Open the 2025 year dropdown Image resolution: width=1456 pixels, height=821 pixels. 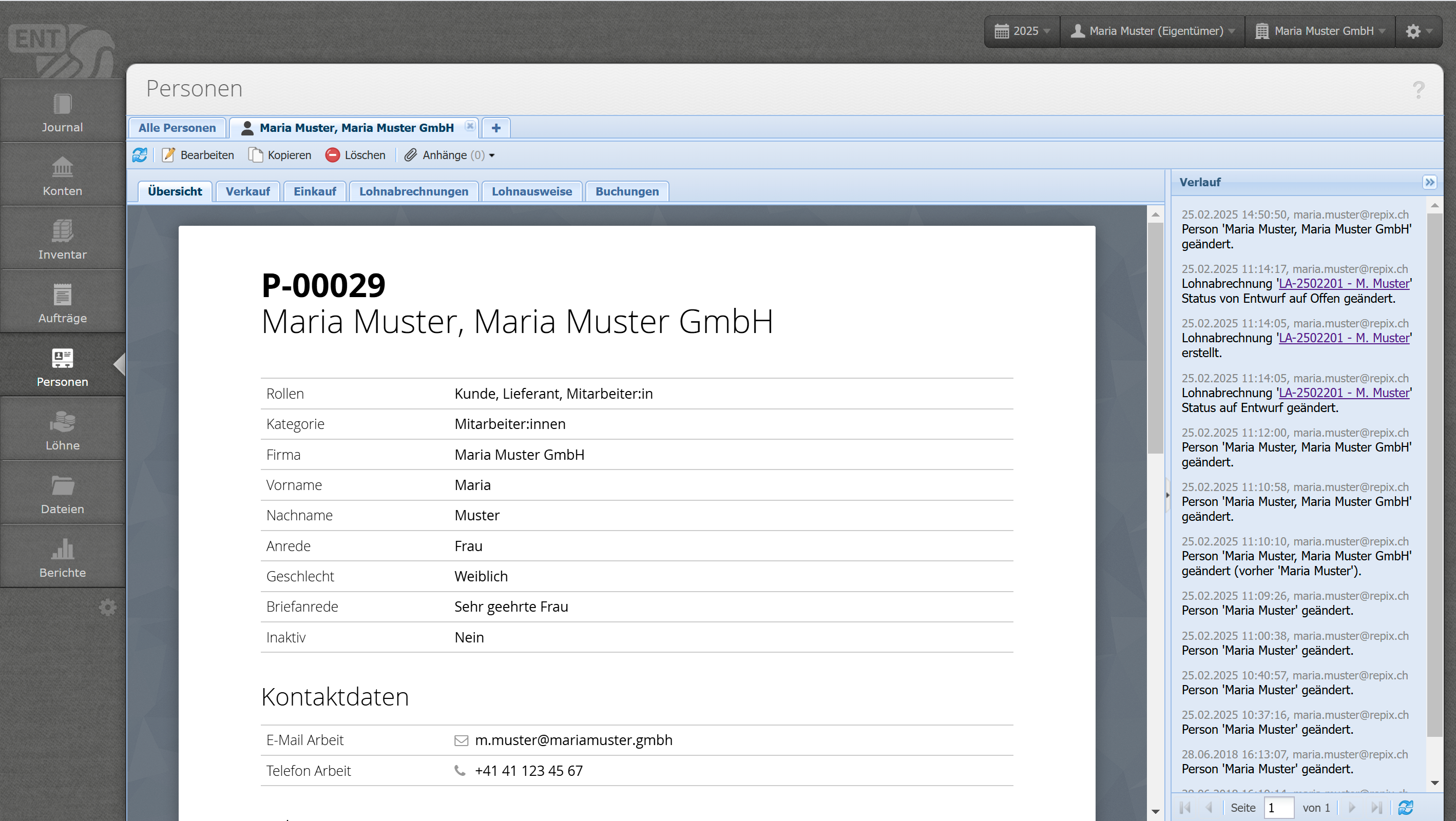click(1022, 31)
